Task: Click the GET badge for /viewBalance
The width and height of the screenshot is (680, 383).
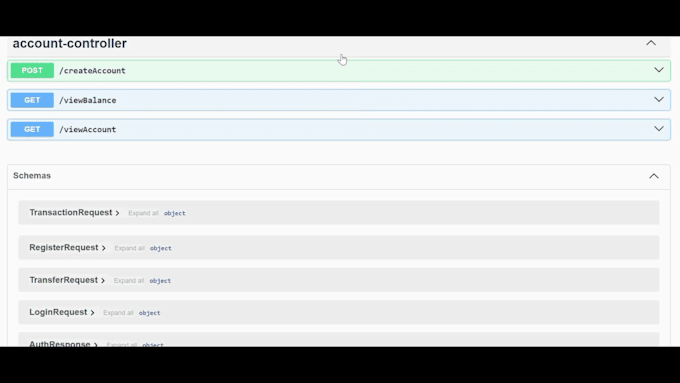Action: coord(32,100)
